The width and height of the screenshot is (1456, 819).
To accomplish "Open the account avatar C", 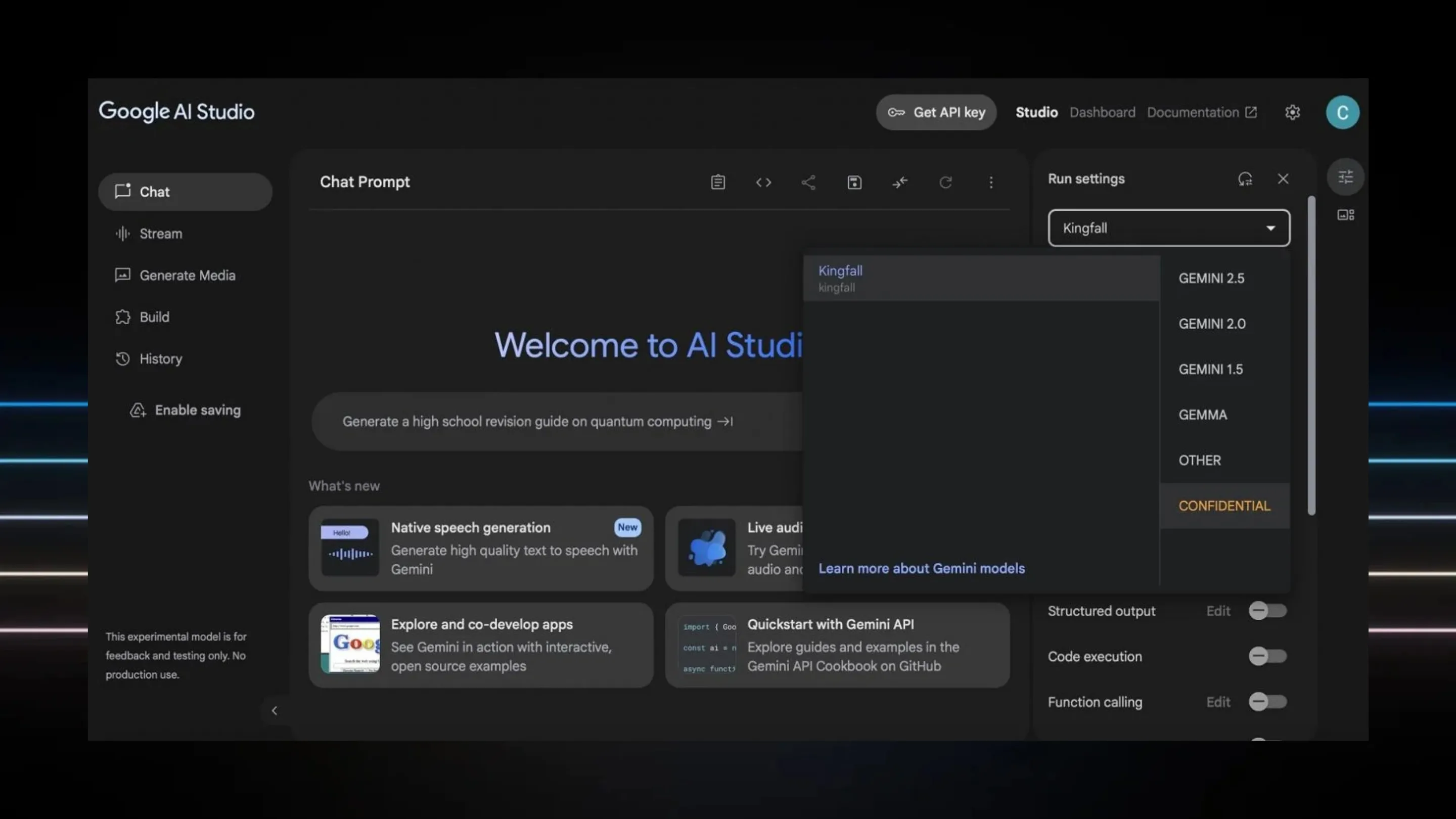I will [1342, 112].
